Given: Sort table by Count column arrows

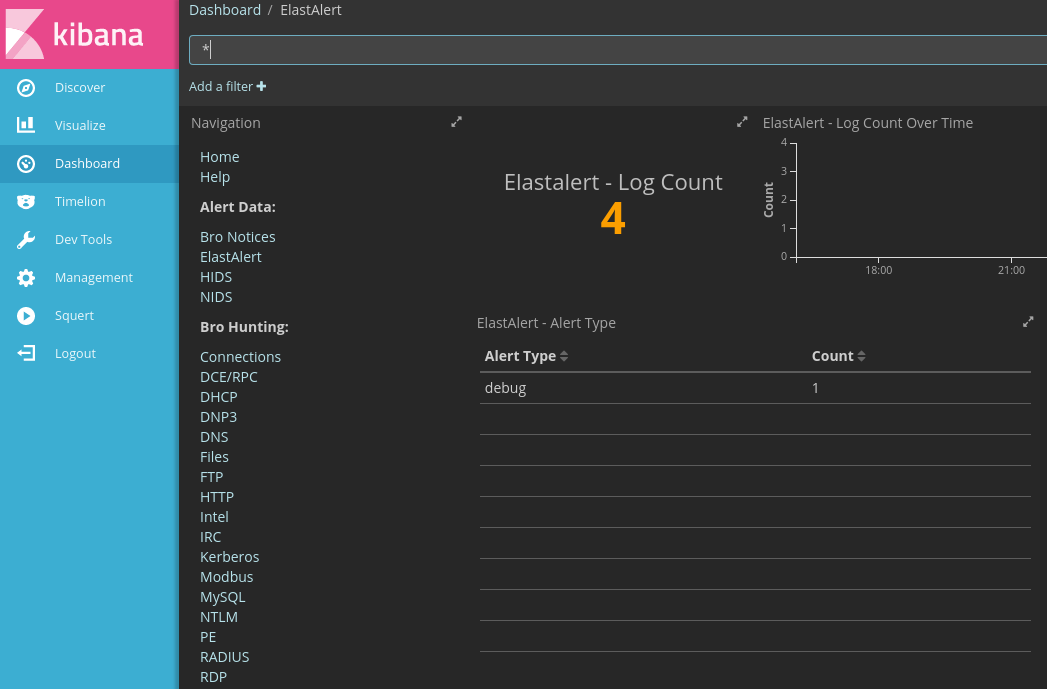Looking at the screenshot, I should 861,356.
